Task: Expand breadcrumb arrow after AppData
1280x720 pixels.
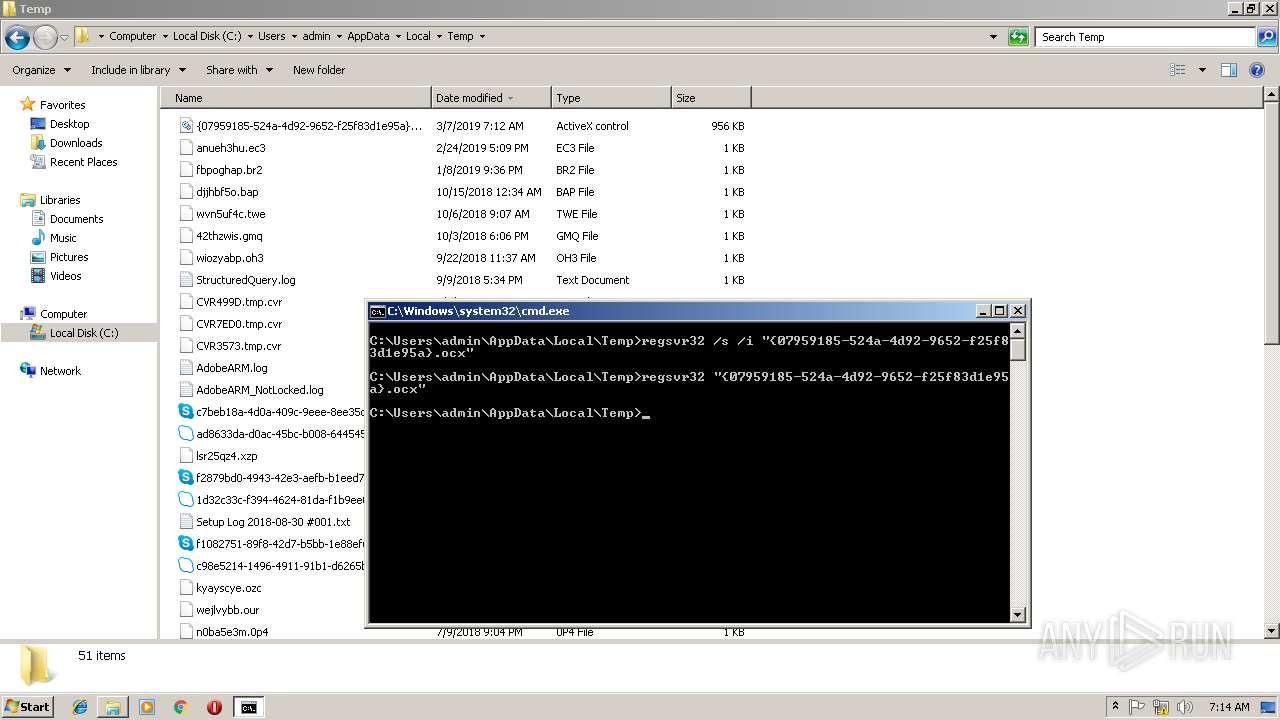Action: click(x=397, y=36)
